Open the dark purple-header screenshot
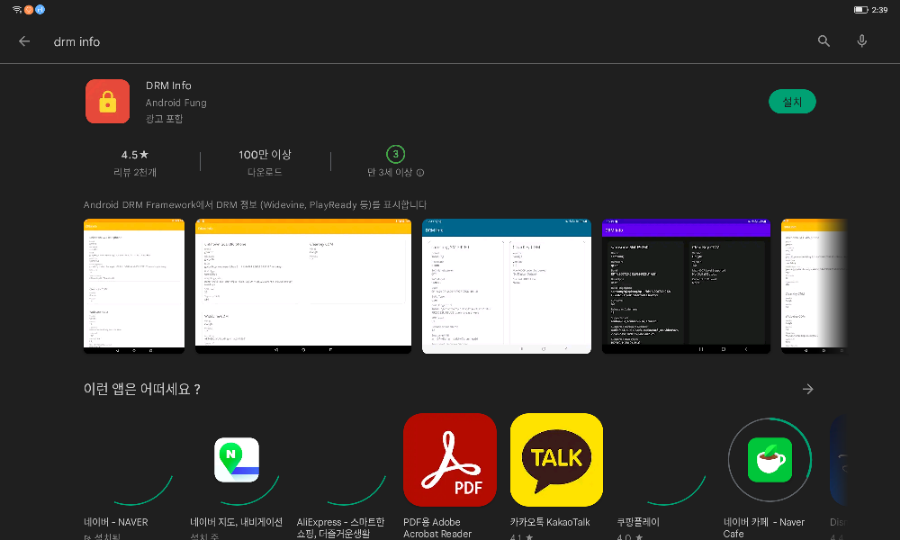Screen dimensions: 900x540 coord(686,286)
